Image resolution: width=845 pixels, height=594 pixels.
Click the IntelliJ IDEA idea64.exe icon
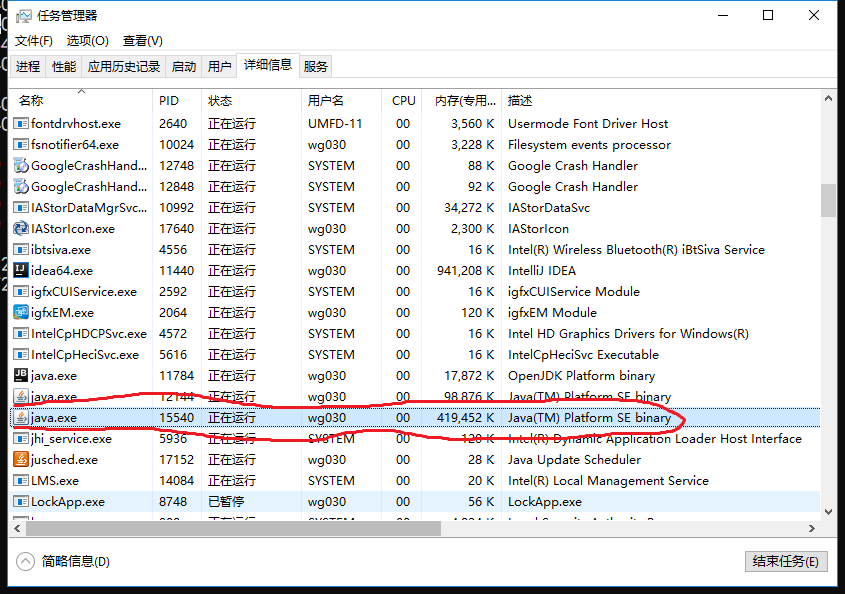pos(21,271)
